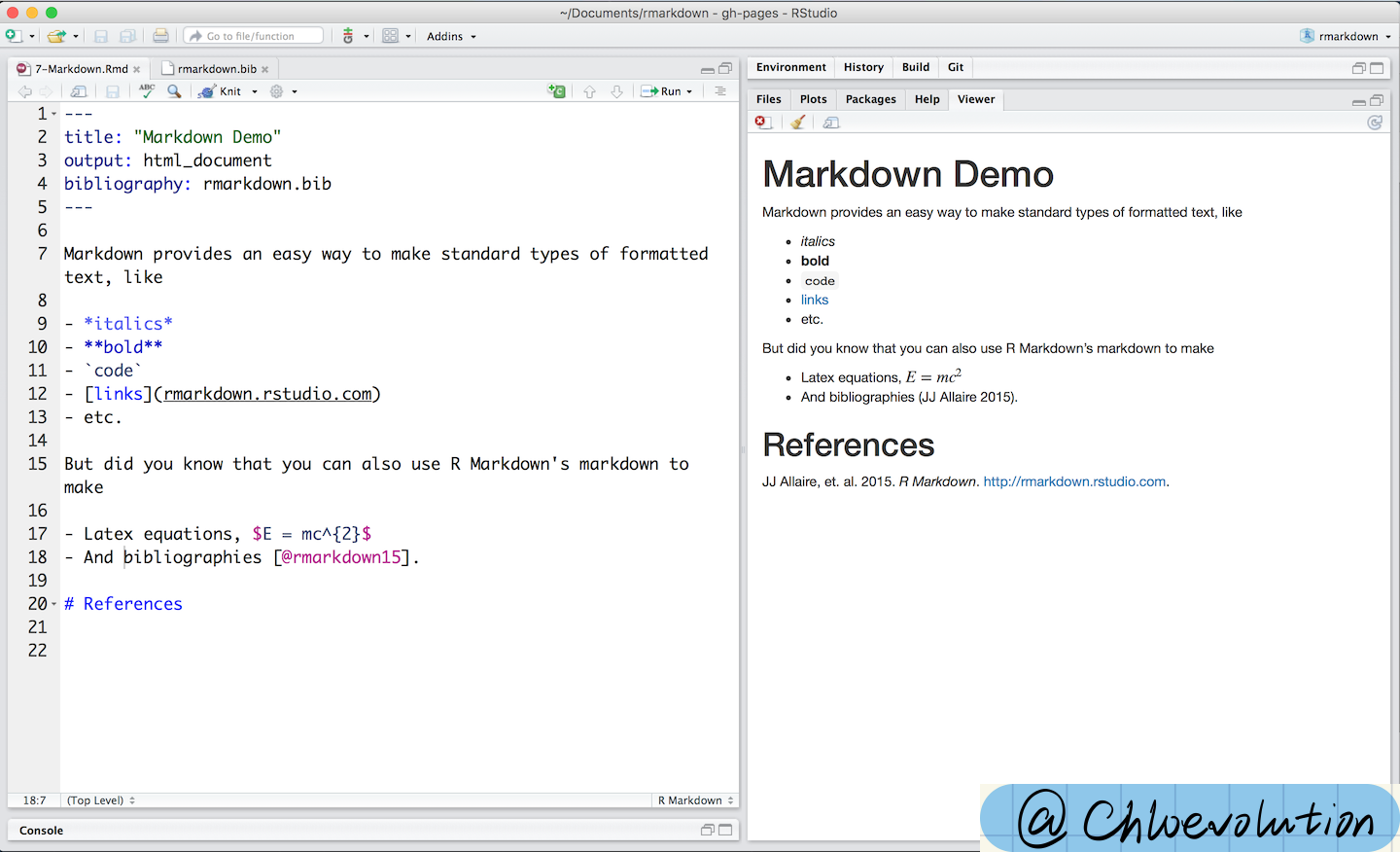Collapse YAML header fold arrow at line 1
This screenshot has width=1400, height=852.
pos(54,114)
